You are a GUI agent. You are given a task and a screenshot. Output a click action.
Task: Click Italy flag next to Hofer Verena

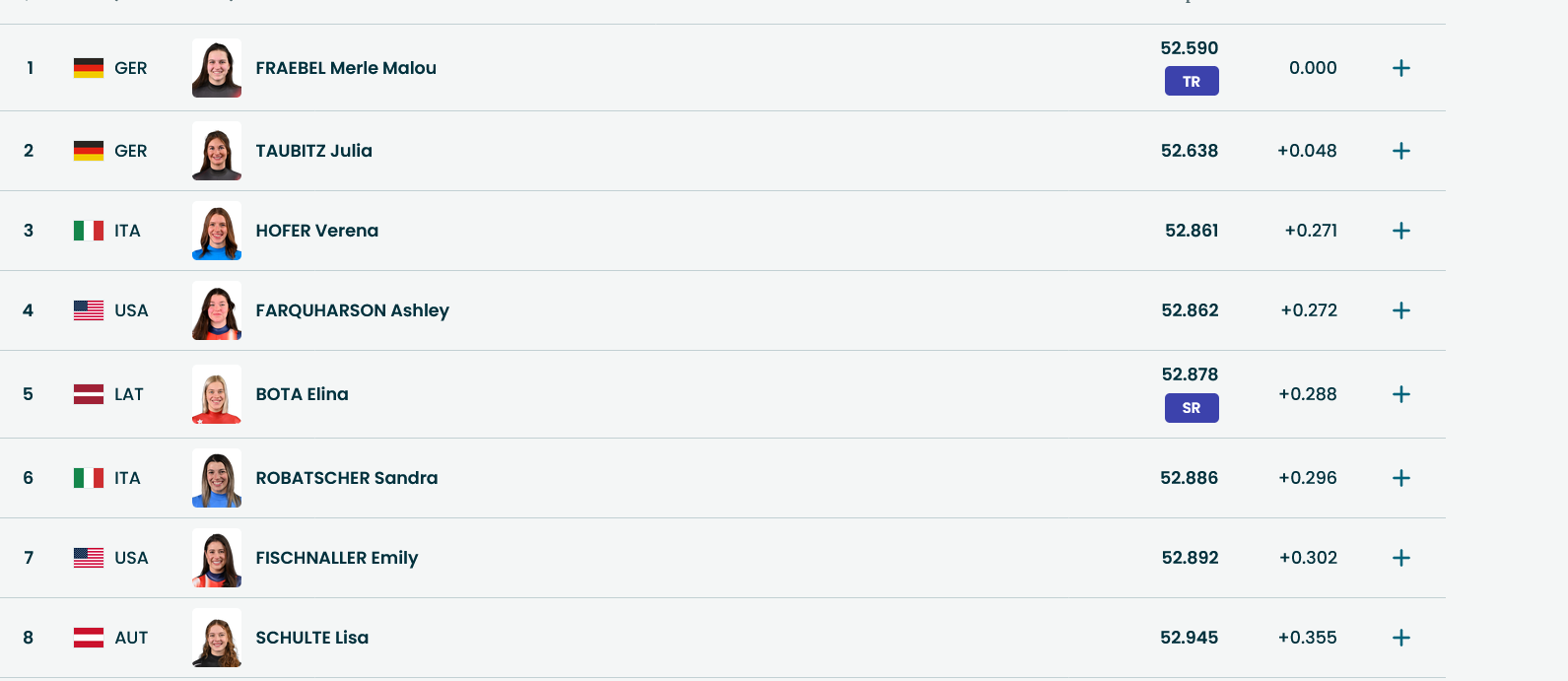click(x=89, y=231)
